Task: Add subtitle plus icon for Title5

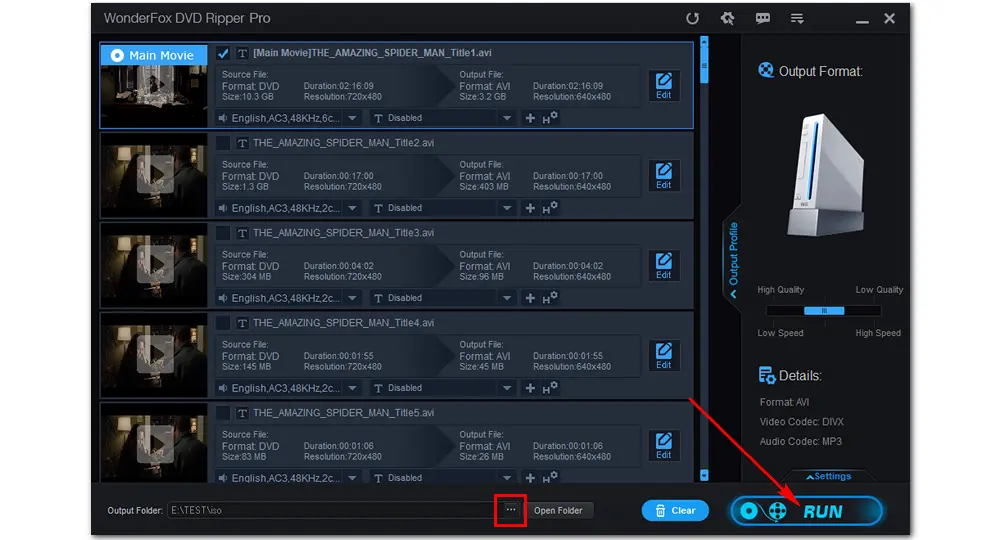Action: (530, 478)
